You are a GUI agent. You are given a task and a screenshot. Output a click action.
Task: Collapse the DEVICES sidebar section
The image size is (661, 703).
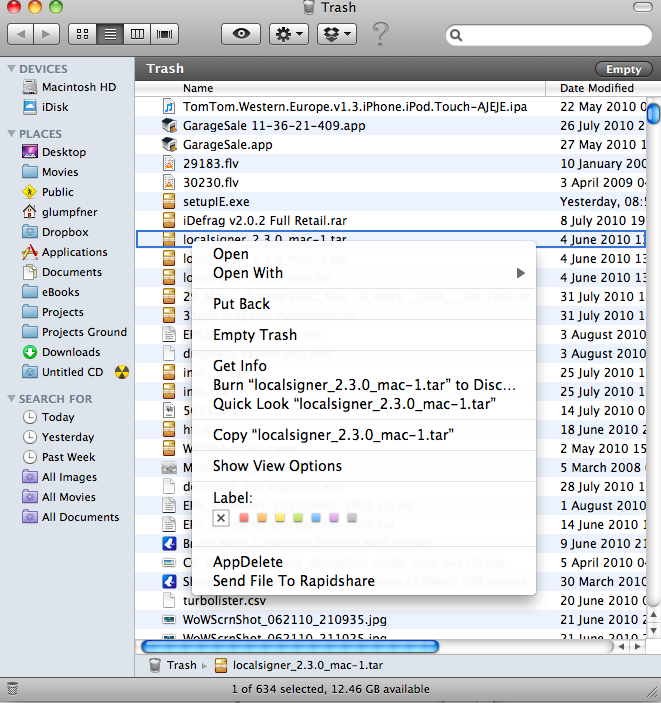12,69
